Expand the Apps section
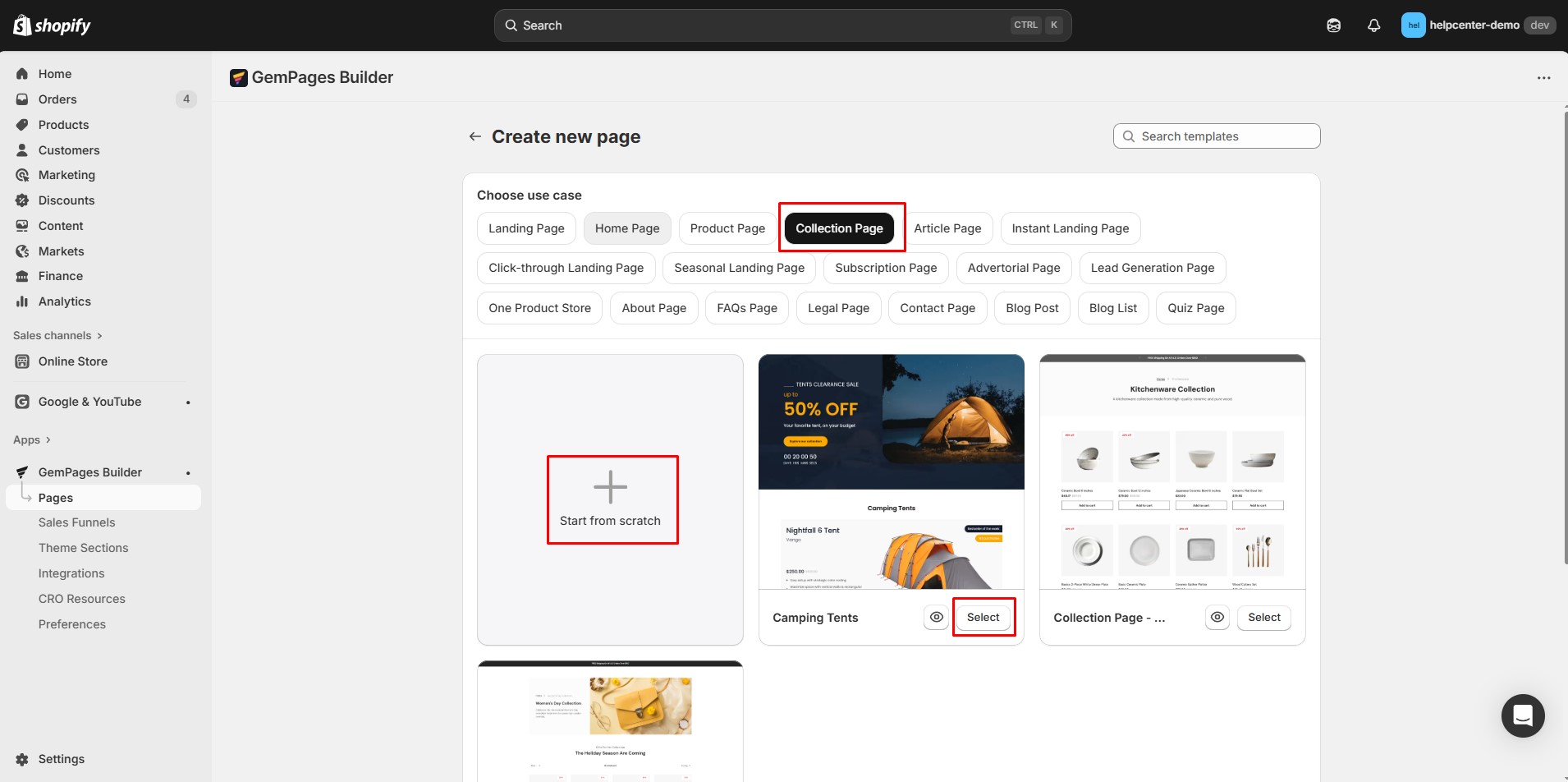The width and height of the screenshot is (1568, 782). 25,439
